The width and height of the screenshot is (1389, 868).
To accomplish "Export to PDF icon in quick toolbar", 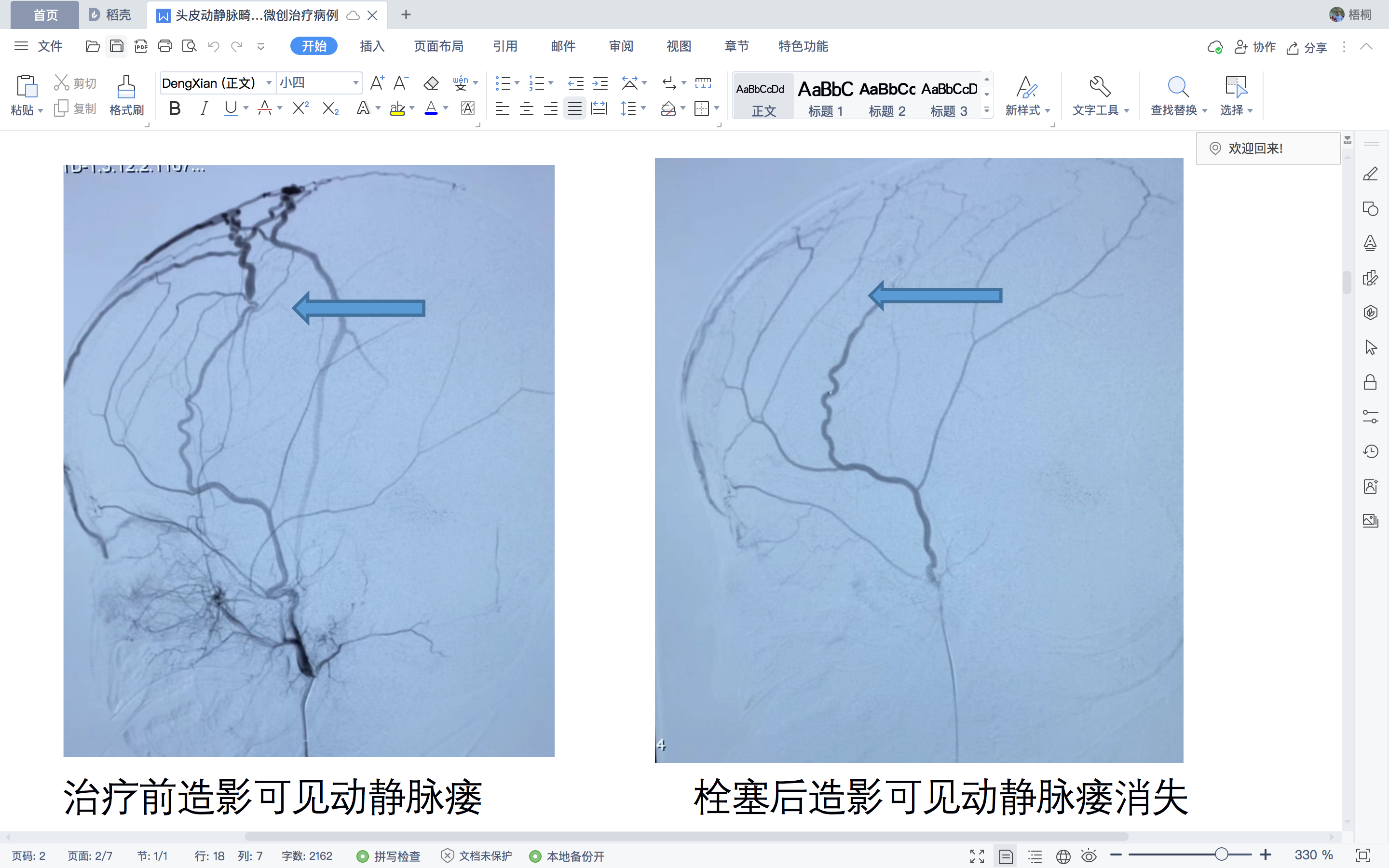I will coord(141,46).
